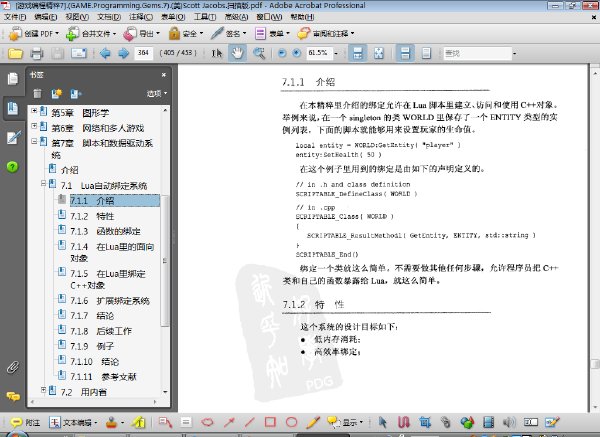Select the red Oval drawing tool

point(292,422)
